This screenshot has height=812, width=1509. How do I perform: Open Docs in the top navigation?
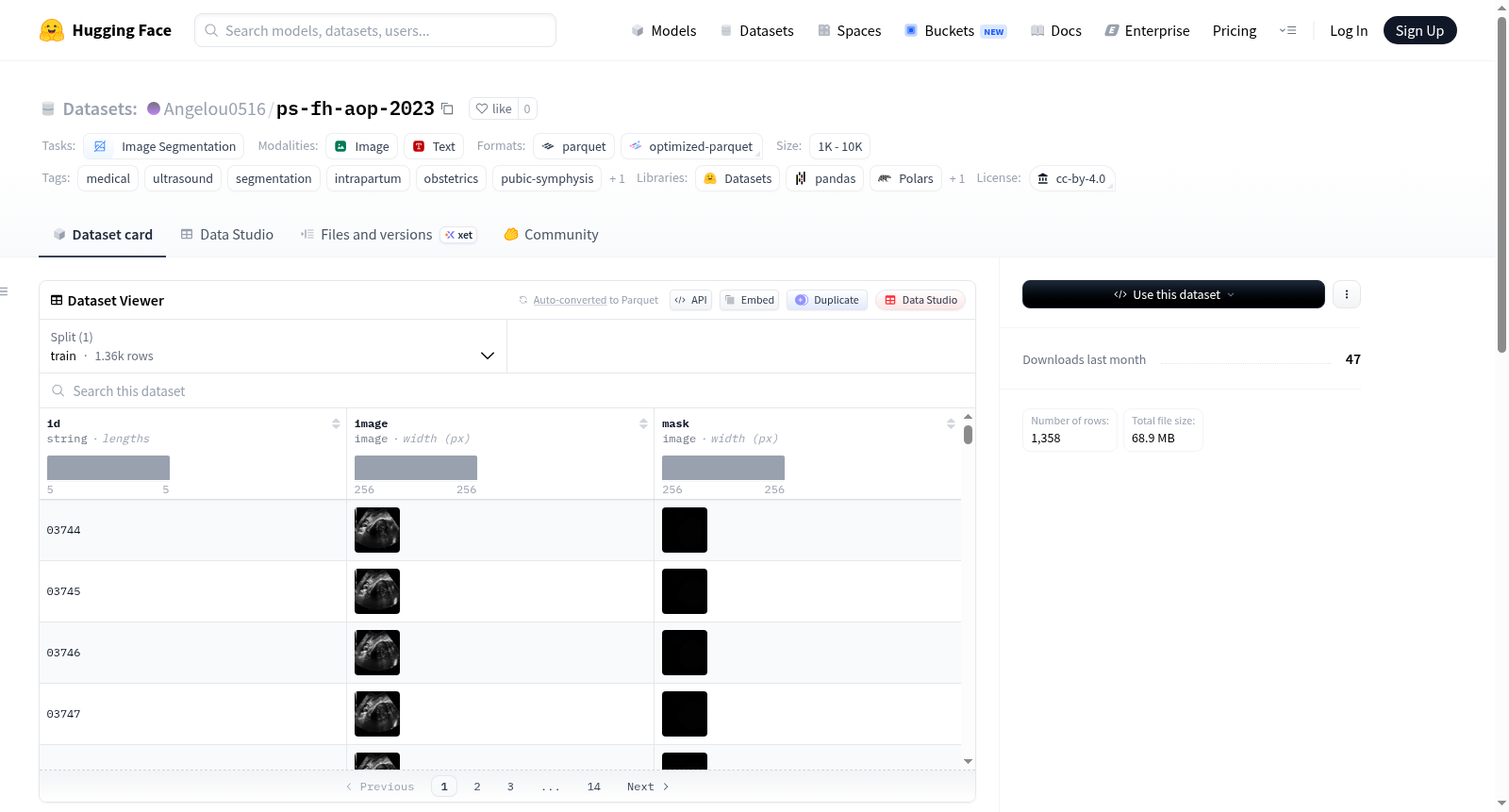click(x=1056, y=30)
